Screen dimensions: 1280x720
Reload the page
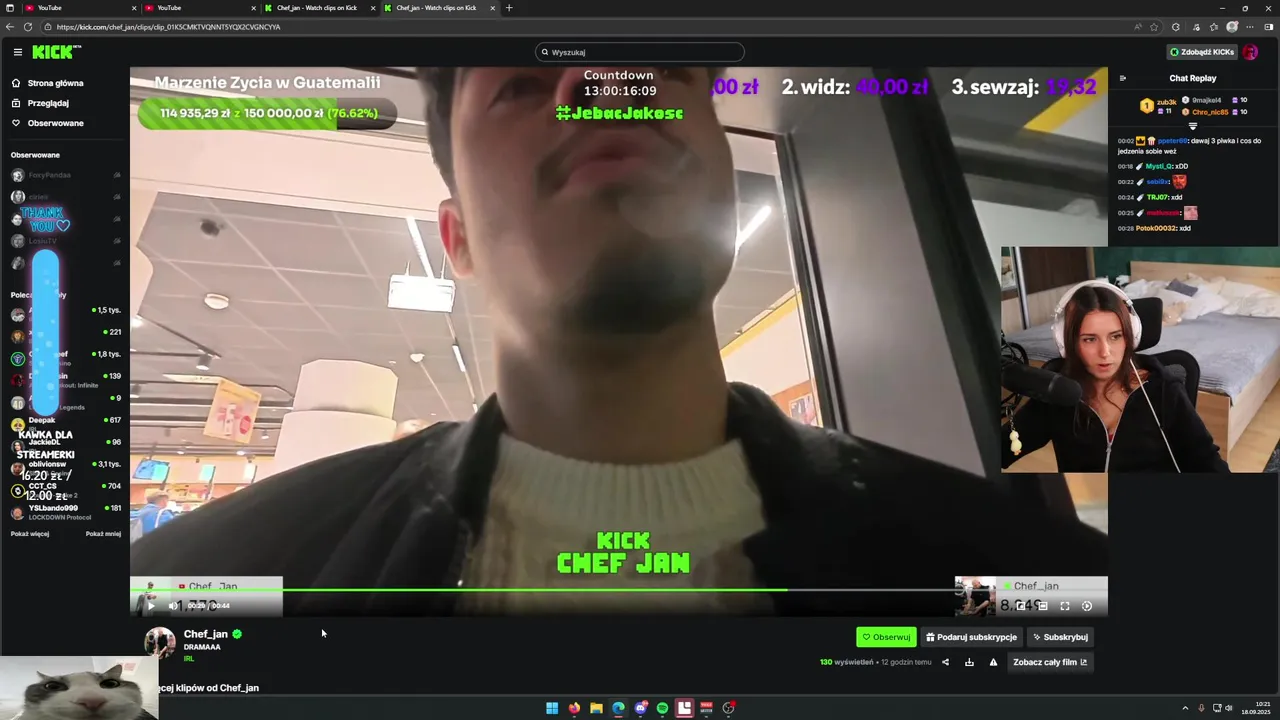[x=27, y=27]
